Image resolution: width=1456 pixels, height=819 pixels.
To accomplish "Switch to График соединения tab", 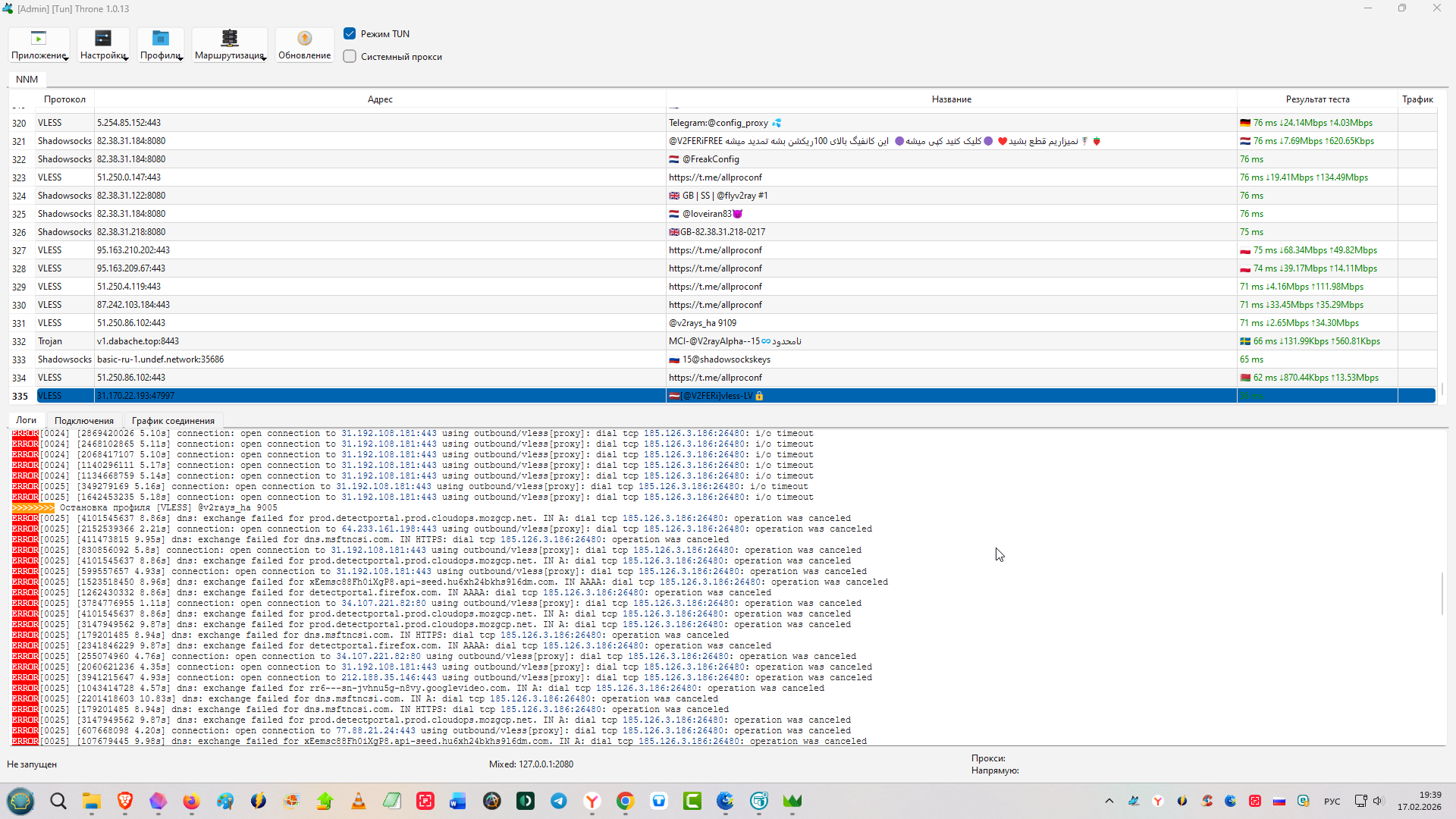I will click(173, 421).
